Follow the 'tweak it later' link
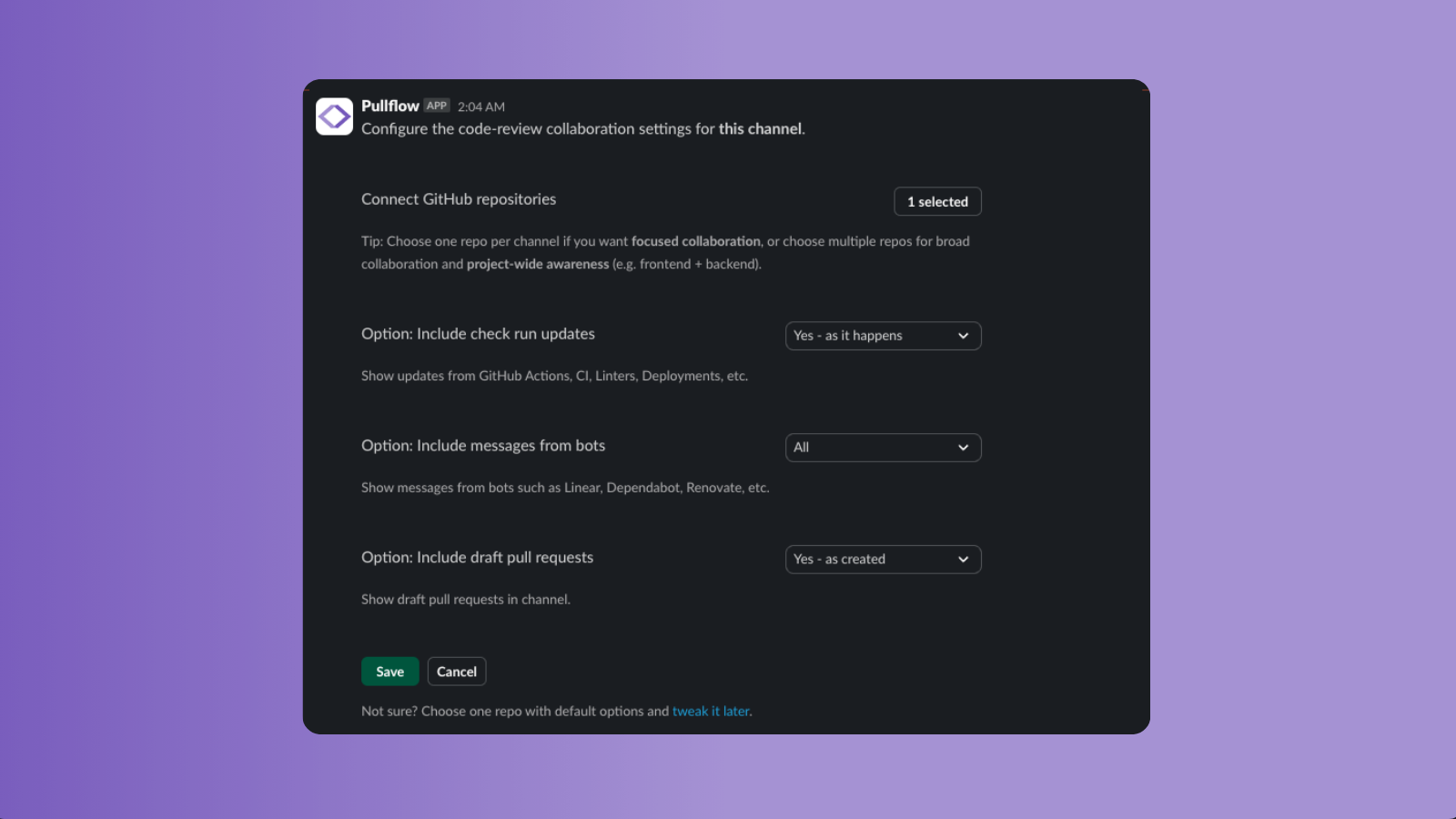The image size is (1456, 819). (711, 711)
